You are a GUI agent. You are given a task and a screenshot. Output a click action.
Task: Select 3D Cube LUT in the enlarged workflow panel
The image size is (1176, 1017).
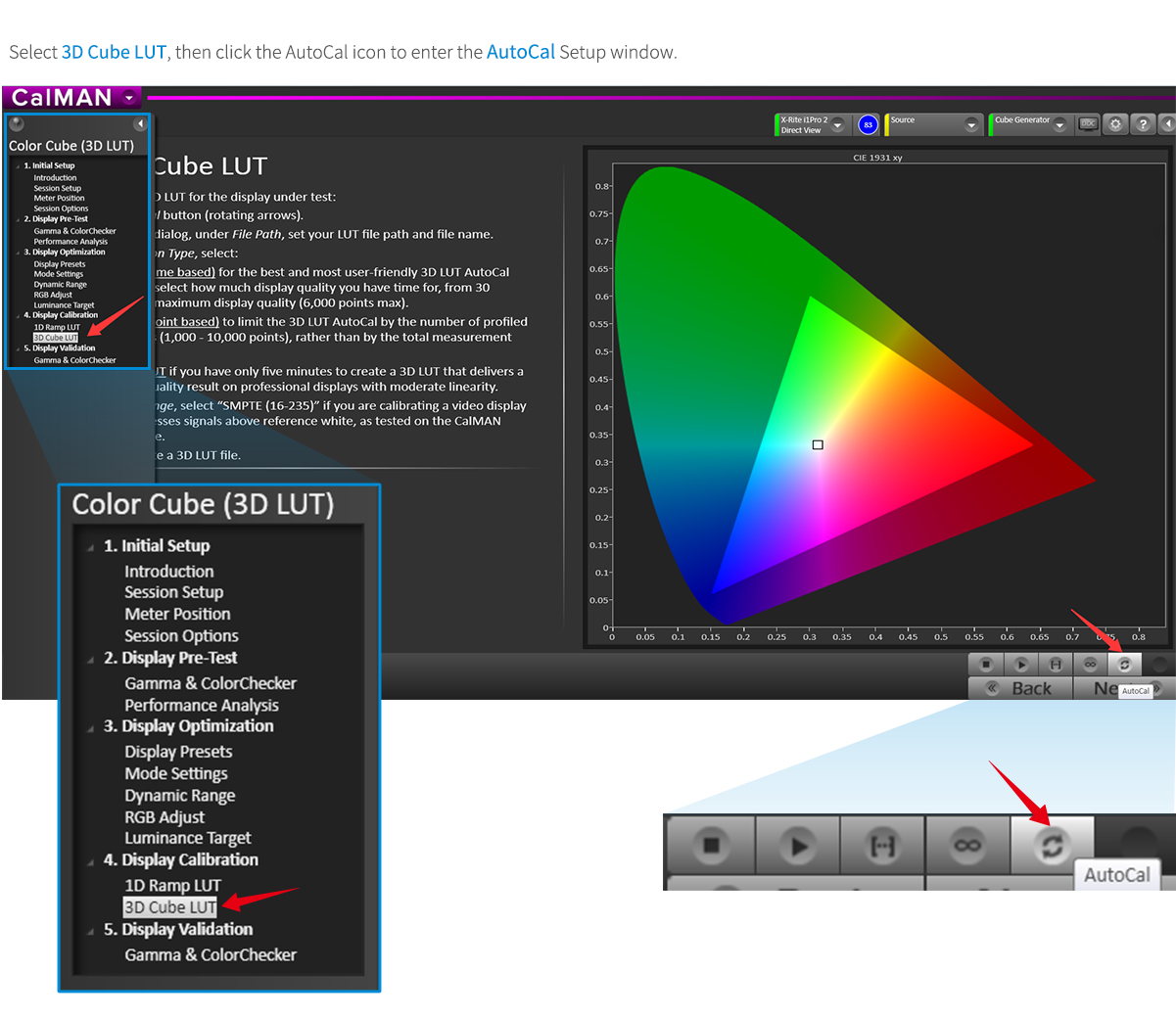(x=170, y=907)
